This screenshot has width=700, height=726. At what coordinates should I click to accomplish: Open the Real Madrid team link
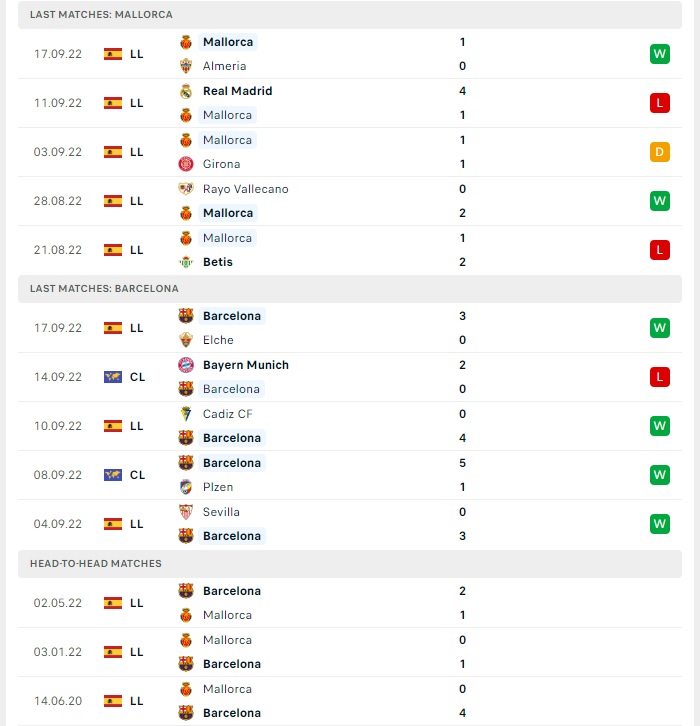238,91
